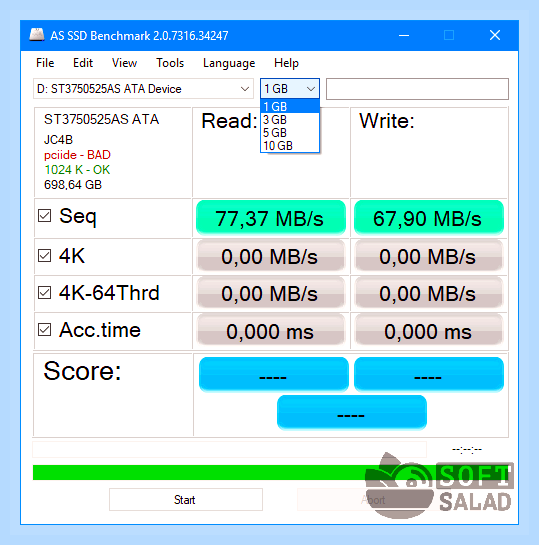Pick 10 GB test size option
Screen dimensions: 539x545
point(290,146)
